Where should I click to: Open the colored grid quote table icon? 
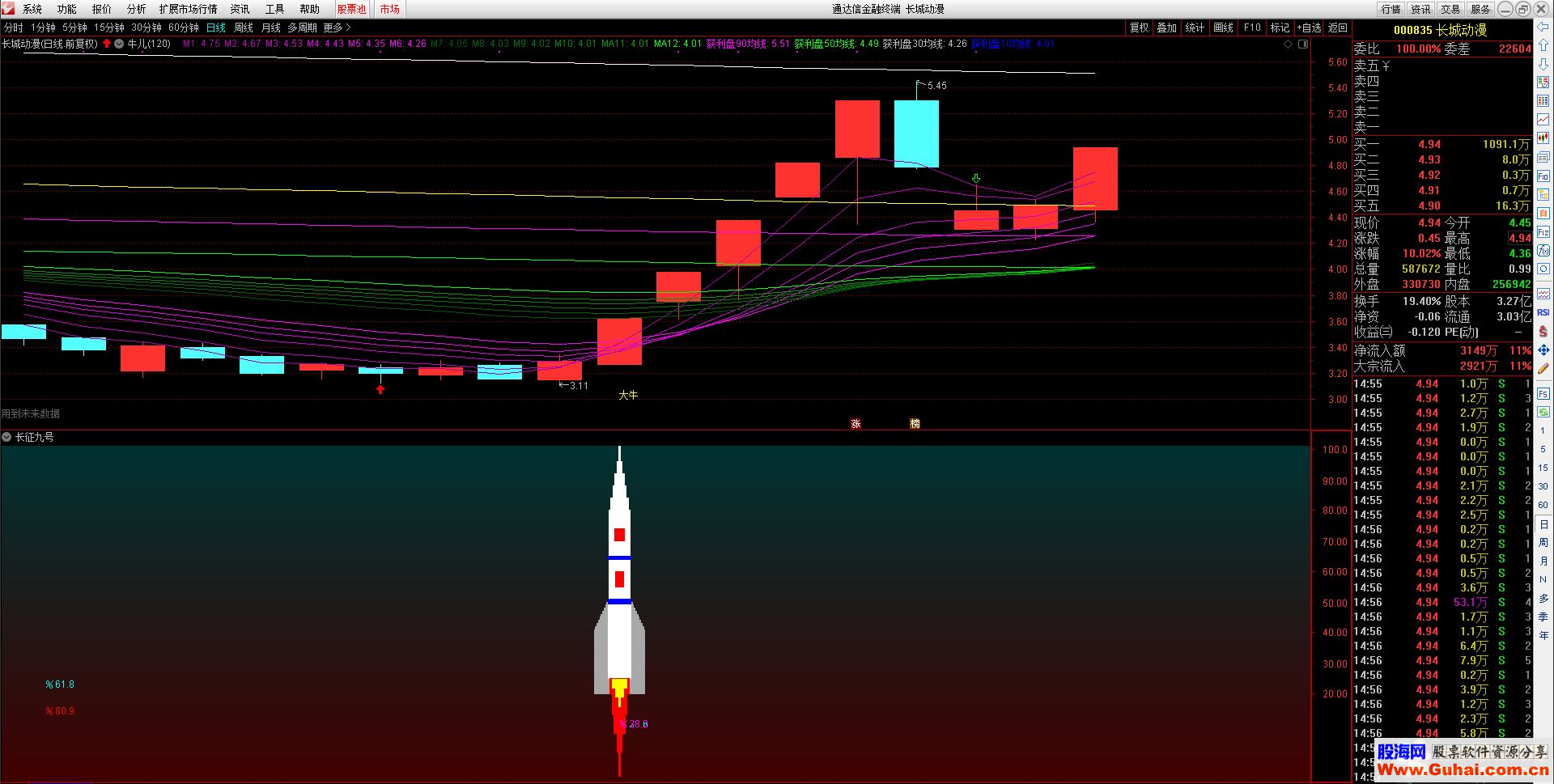[x=1543, y=83]
